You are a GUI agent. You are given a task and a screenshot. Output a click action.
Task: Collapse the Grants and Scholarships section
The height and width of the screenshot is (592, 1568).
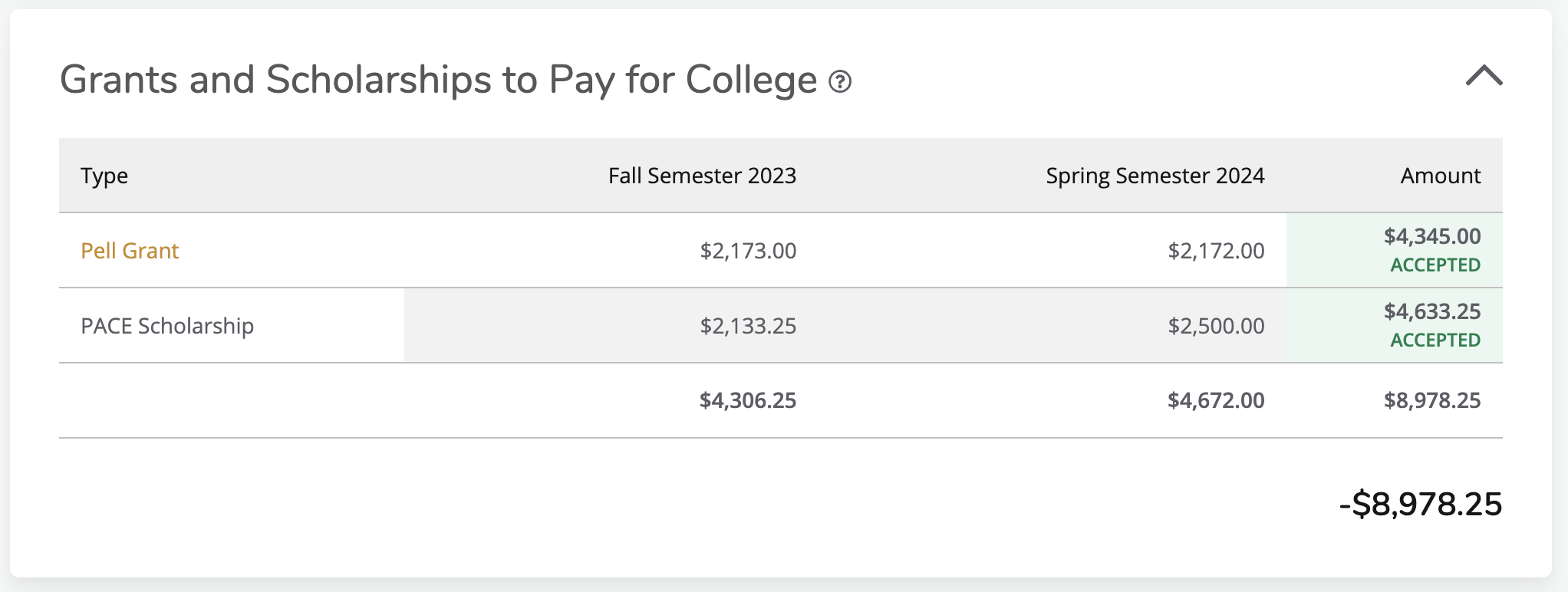[x=1484, y=76]
